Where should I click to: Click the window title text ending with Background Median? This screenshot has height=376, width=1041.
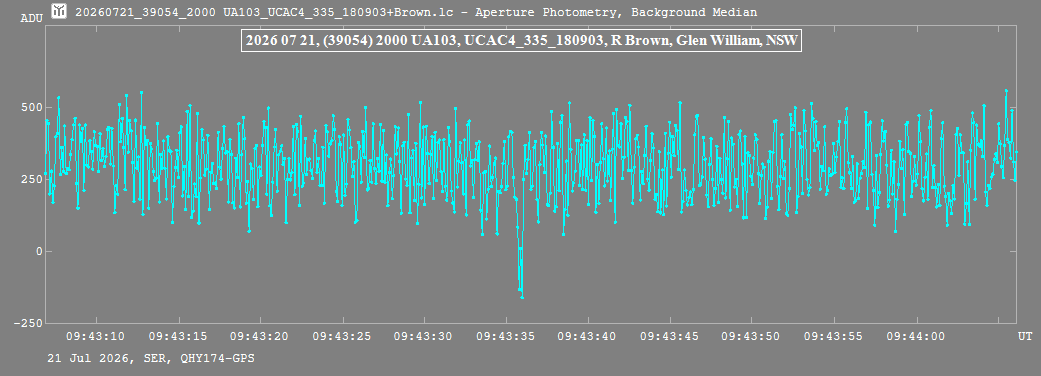coord(416,12)
